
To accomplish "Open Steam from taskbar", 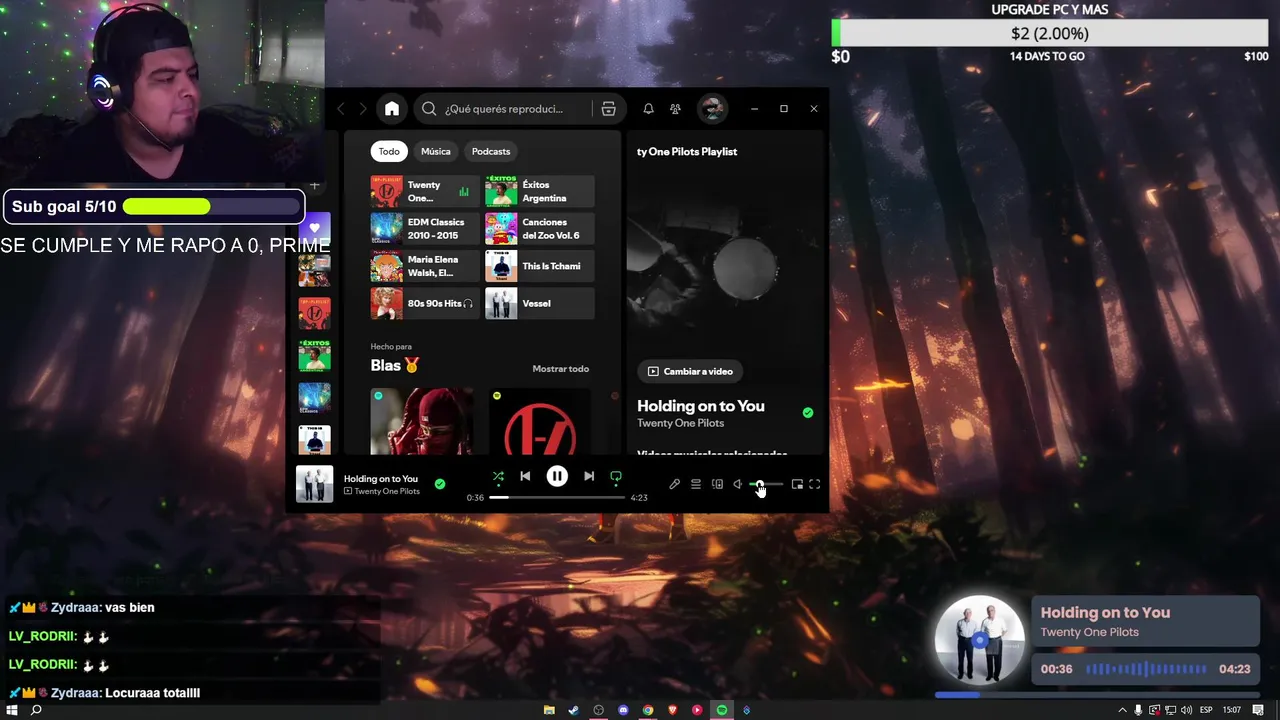I will 573,710.
